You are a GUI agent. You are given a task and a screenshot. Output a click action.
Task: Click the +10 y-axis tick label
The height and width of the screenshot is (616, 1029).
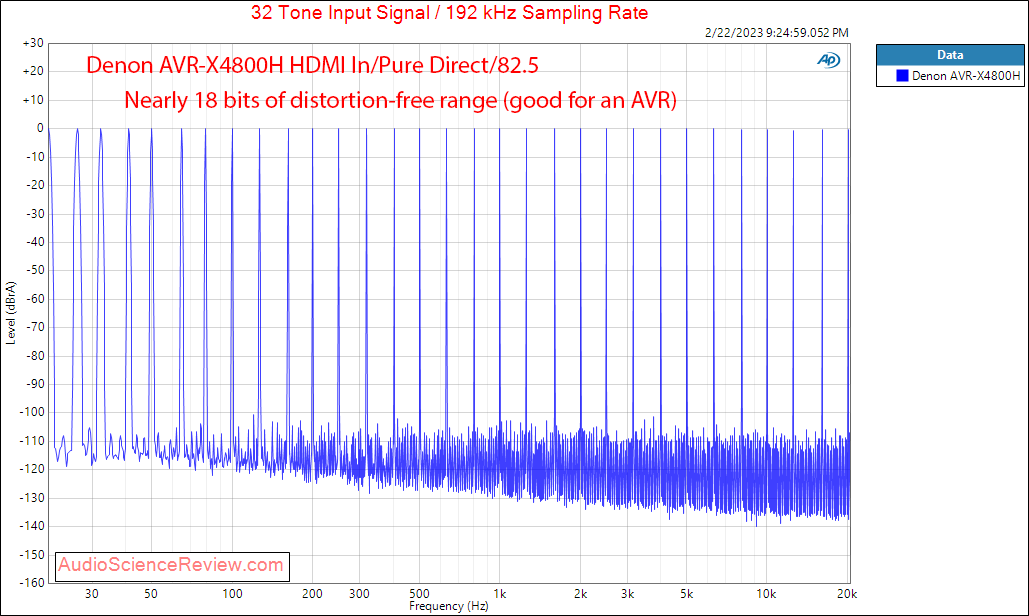[33, 100]
